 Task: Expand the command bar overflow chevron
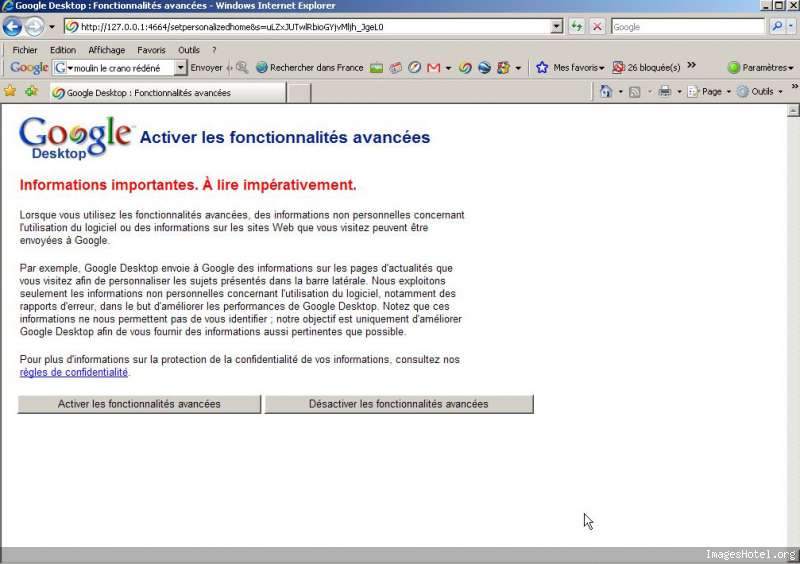pyautogui.click(x=794, y=87)
